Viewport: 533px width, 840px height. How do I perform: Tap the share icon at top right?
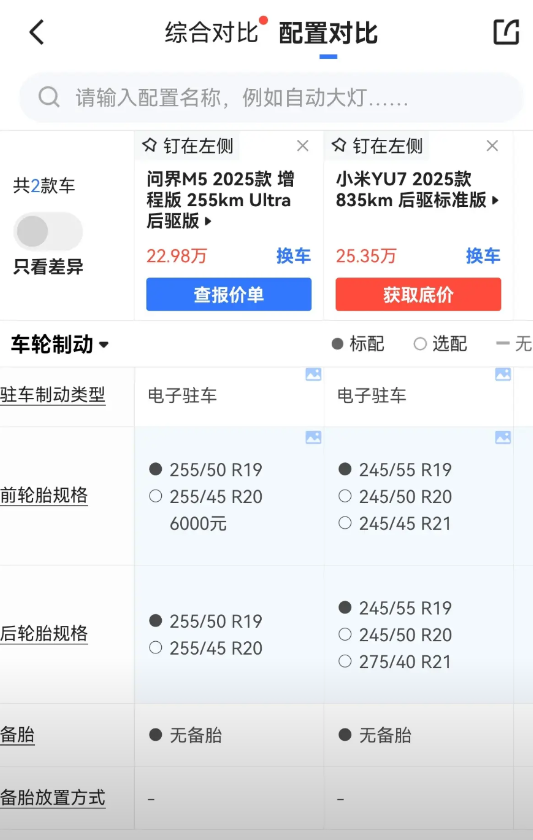click(506, 32)
